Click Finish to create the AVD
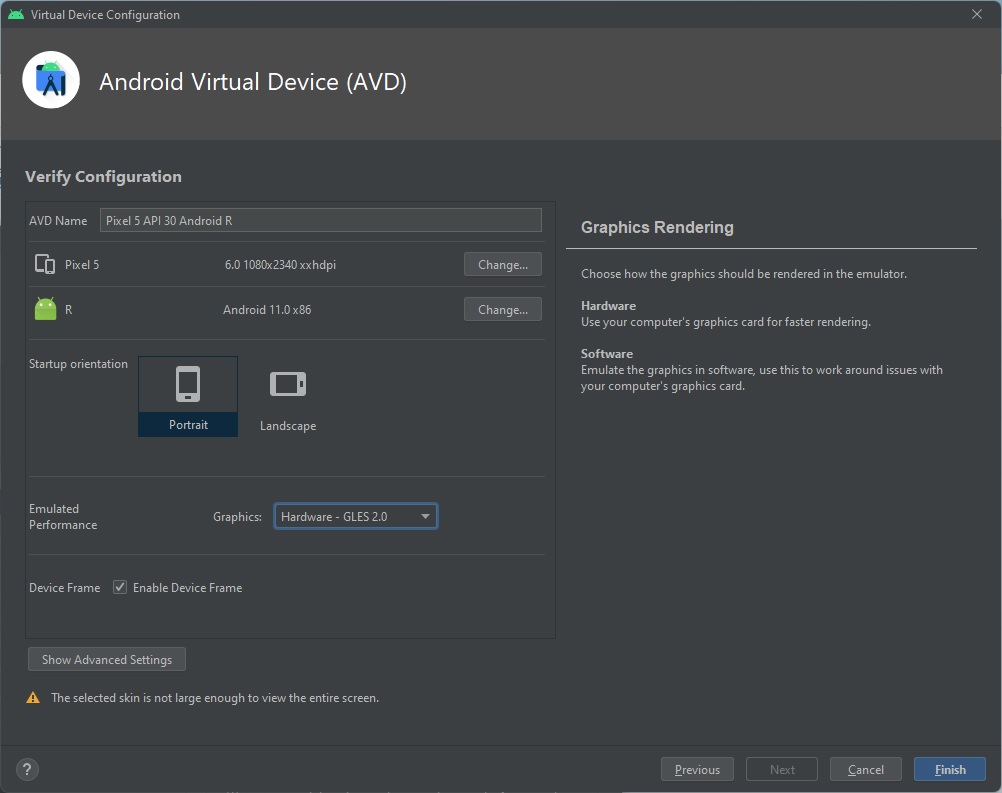The height and width of the screenshot is (793, 1002). [x=950, y=769]
